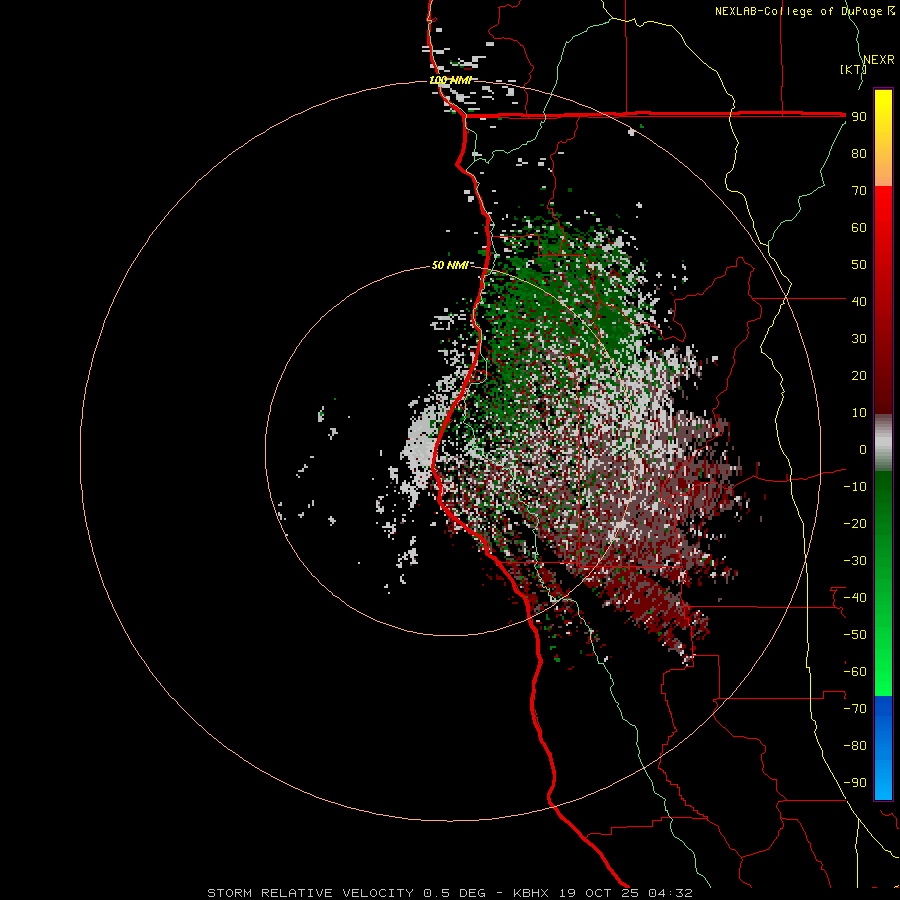The image size is (900, 900).
Task: Click the -50 scale label
Action: point(855,635)
